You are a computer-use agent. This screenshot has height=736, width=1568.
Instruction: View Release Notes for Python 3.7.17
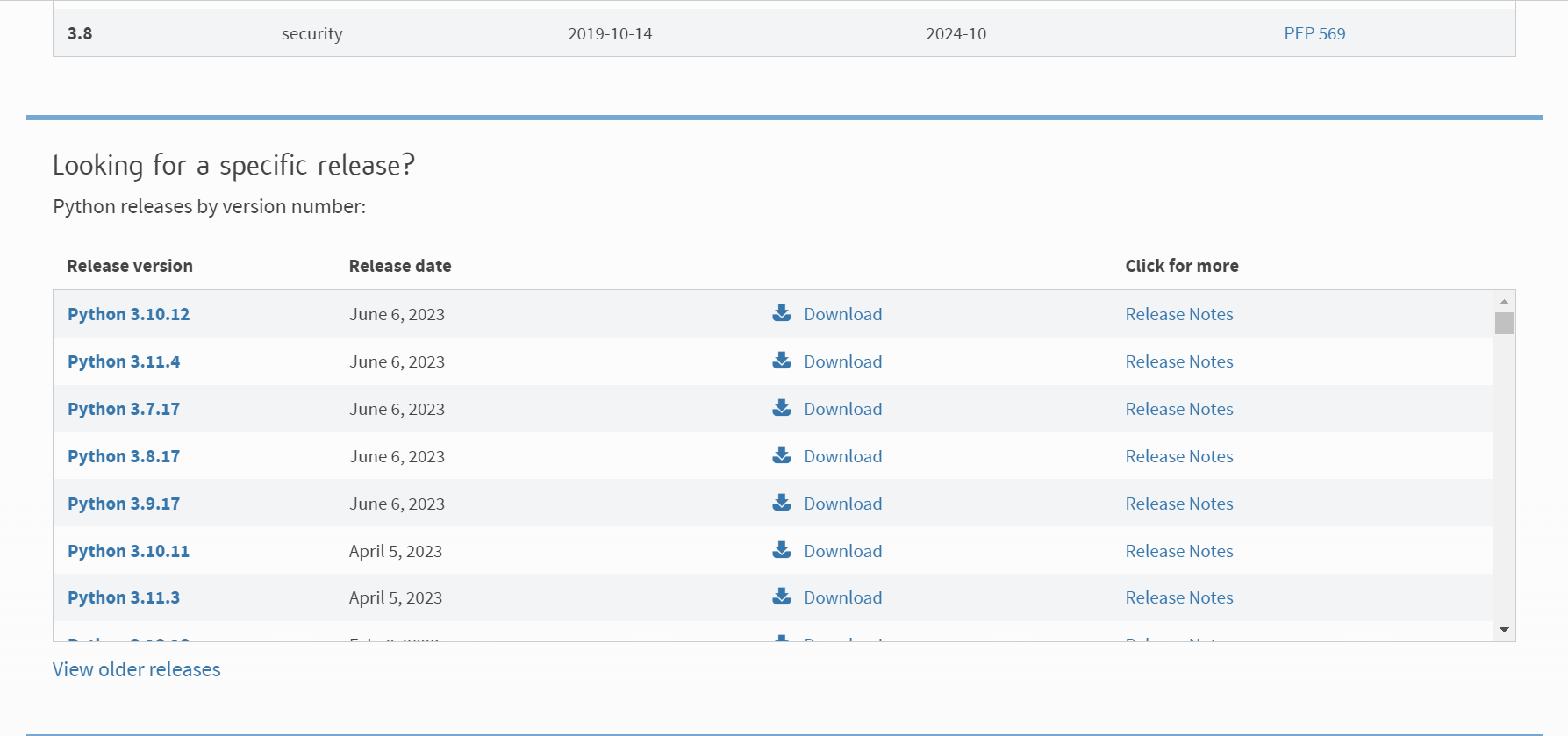[x=1179, y=409]
